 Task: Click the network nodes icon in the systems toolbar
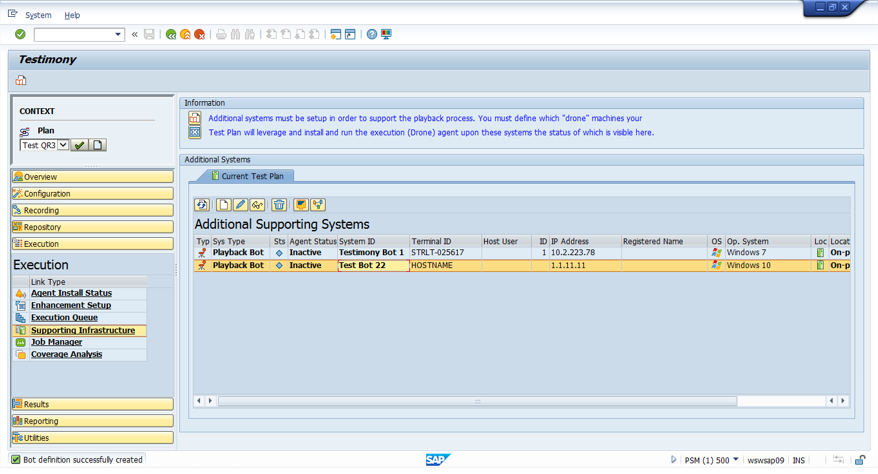(318, 205)
